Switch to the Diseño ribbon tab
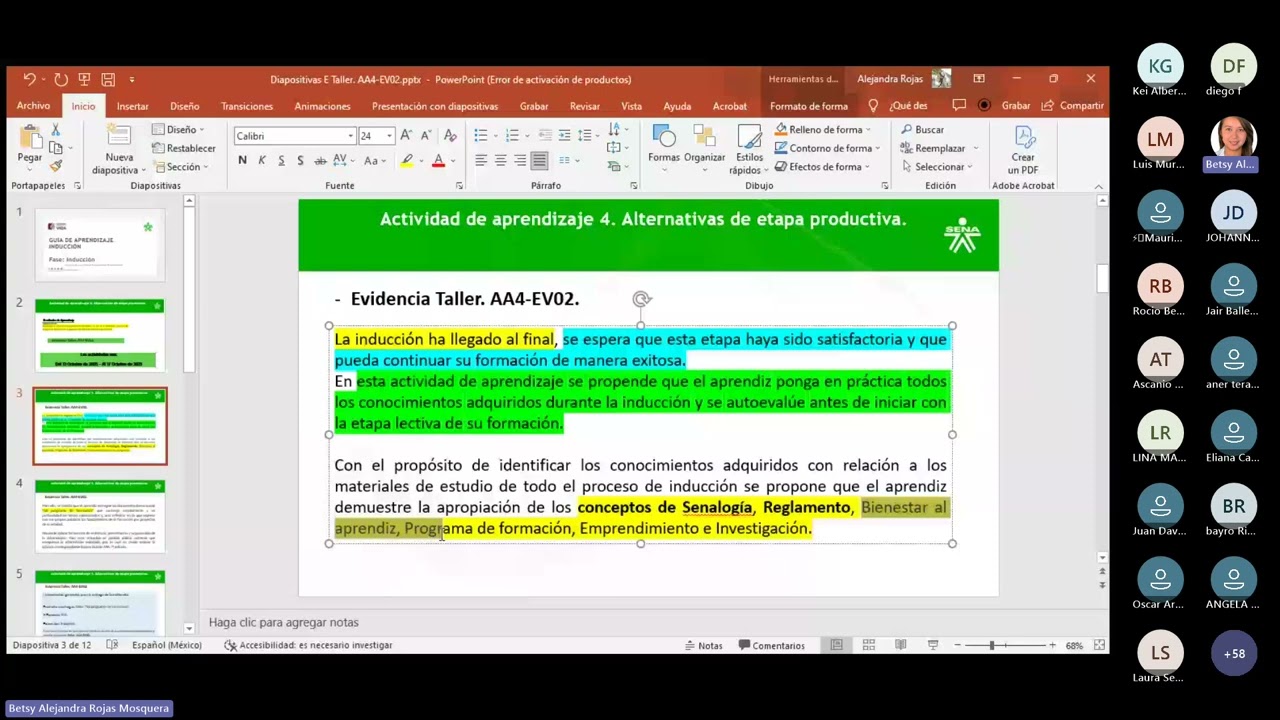 tap(184, 106)
